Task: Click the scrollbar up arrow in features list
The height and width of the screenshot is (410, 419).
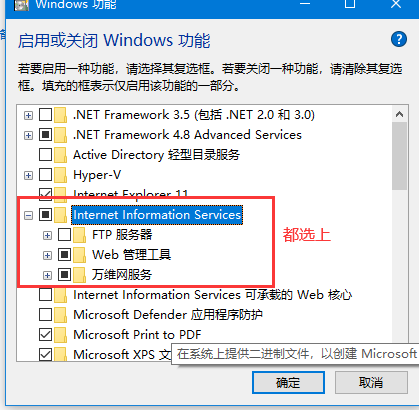Action: (x=399, y=114)
